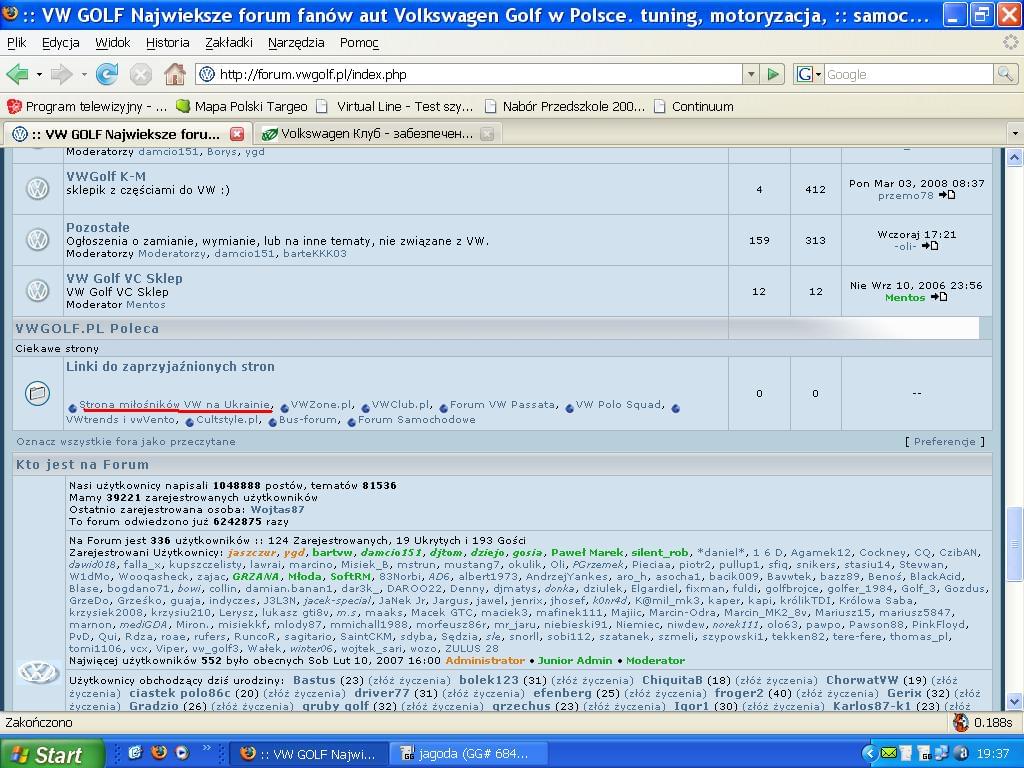Expand hidden system tray icons arrow

click(868, 753)
